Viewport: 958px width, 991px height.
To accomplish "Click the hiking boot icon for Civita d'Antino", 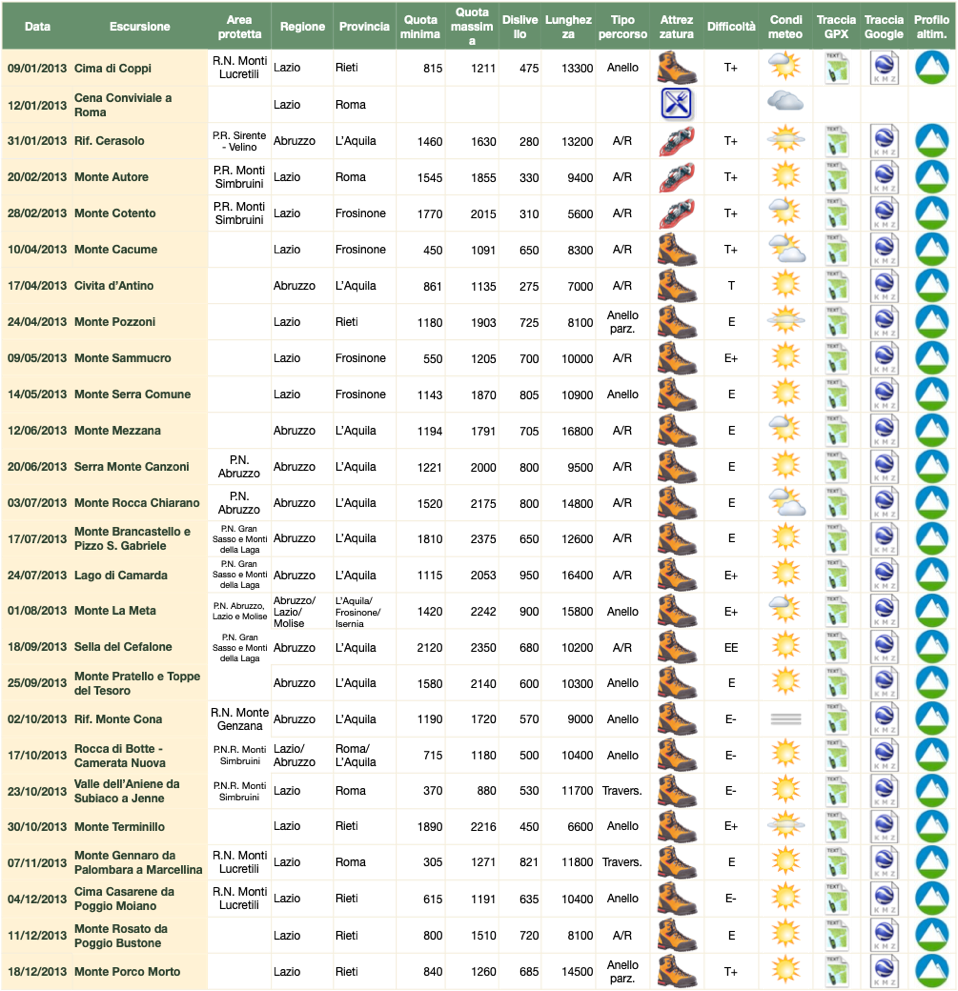I will tap(677, 286).
